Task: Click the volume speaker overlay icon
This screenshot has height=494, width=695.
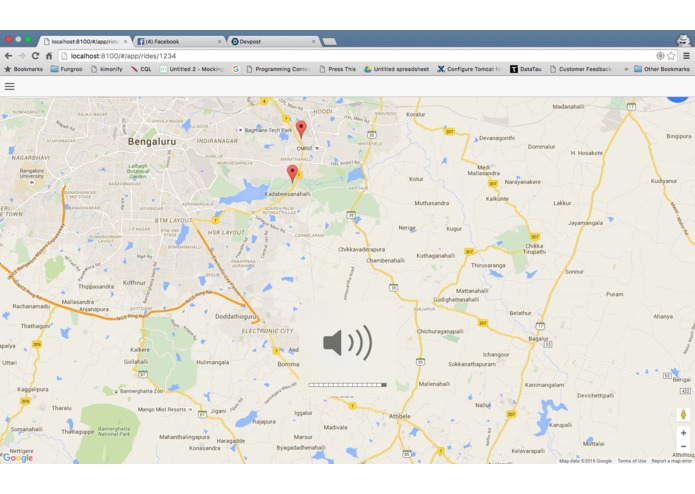Action: click(348, 342)
